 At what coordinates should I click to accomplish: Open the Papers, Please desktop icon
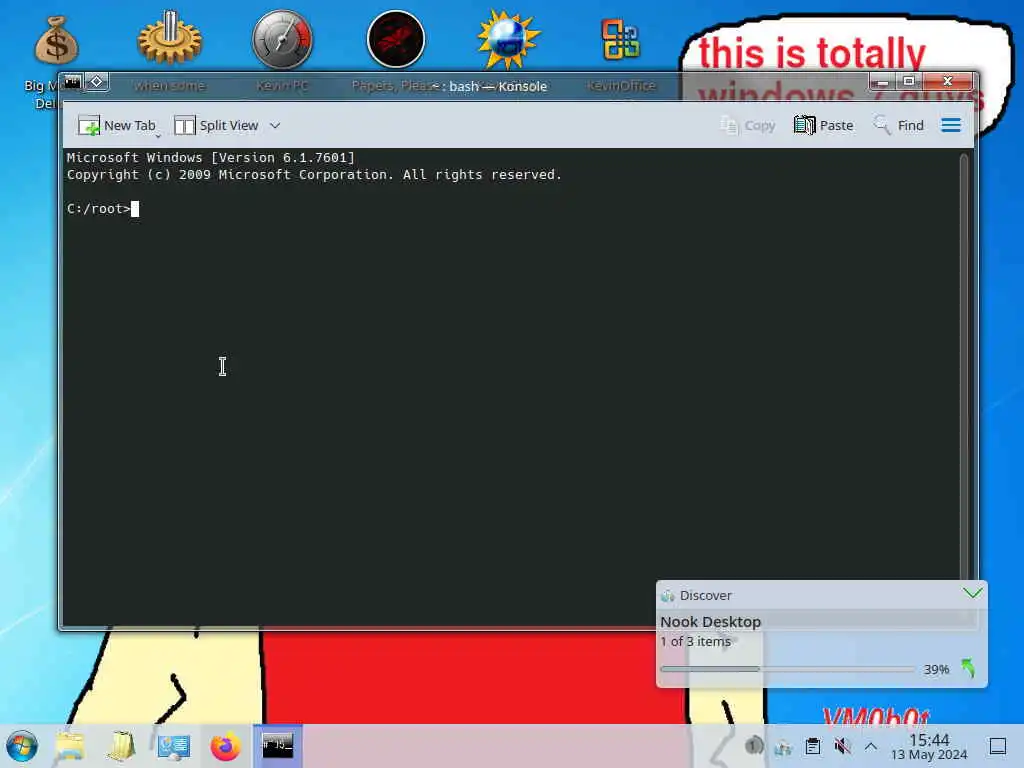[x=396, y=39]
